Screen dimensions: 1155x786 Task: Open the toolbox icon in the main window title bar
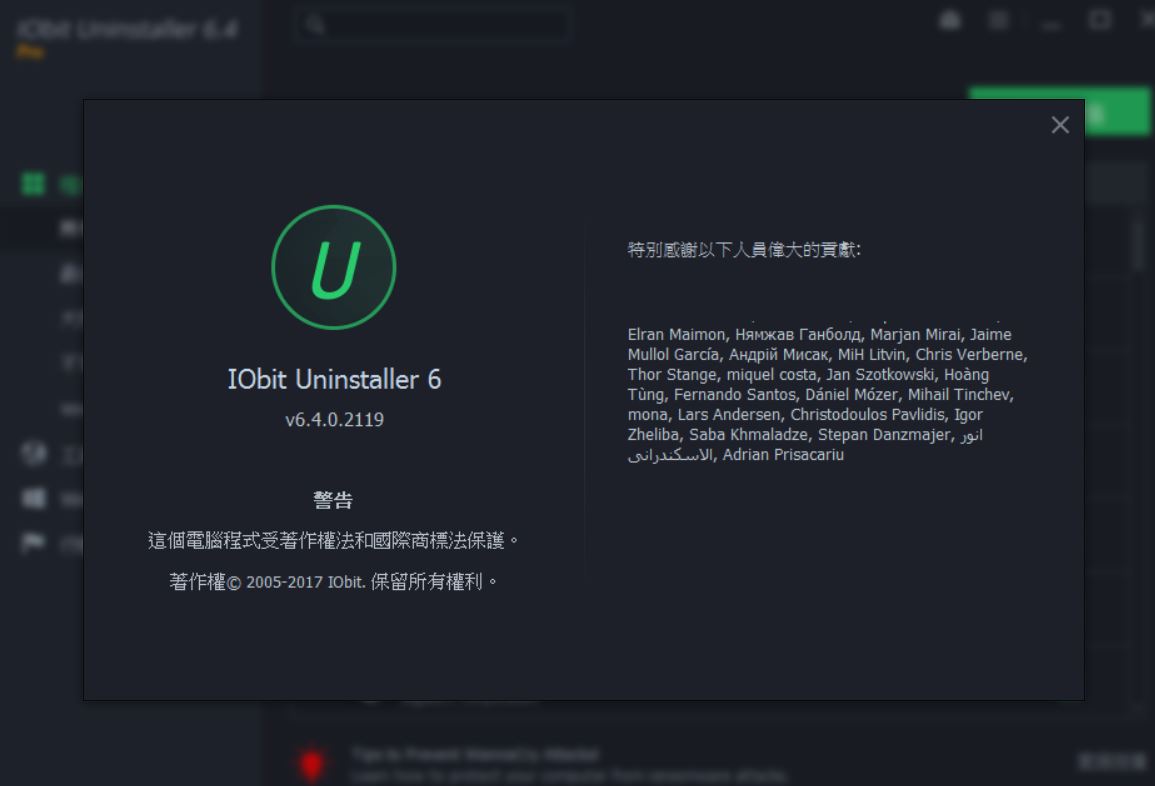tap(950, 20)
